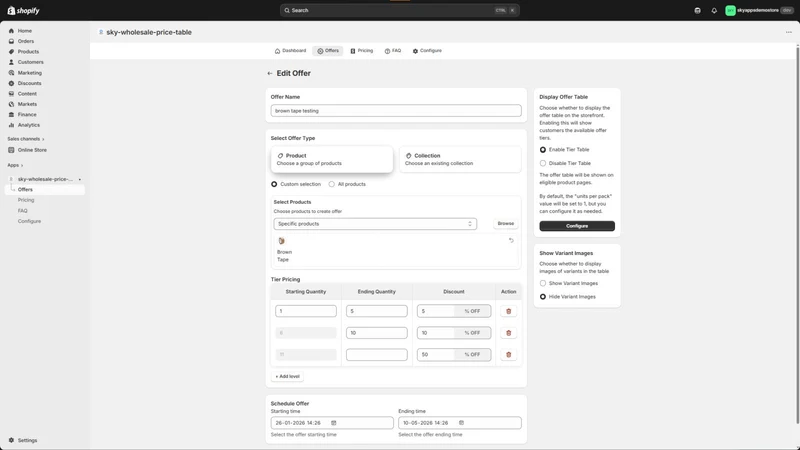Image resolution: width=800 pixels, height=450 pixels.
Task: Open the three-dot more actions menu
Action: tap(789, 32)
